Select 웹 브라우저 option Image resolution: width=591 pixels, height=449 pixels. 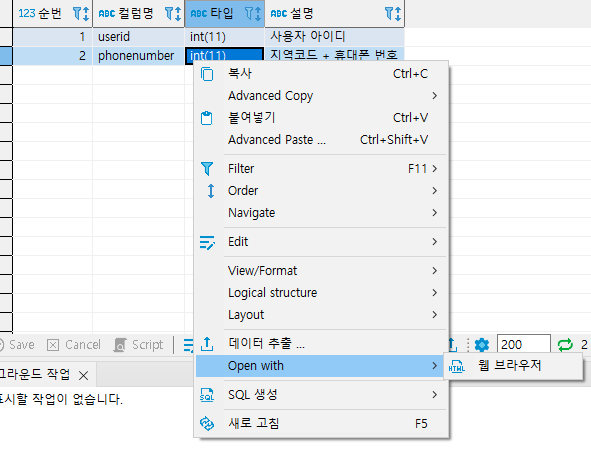coord(513,366)
